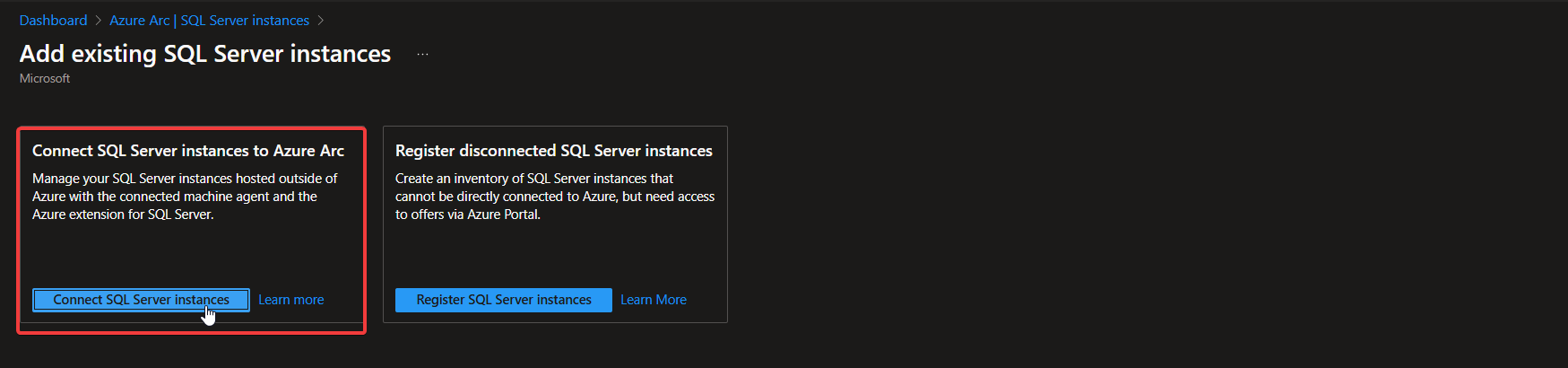
Task: Open the ellipsis more options menu
Action: pos(422,55)
